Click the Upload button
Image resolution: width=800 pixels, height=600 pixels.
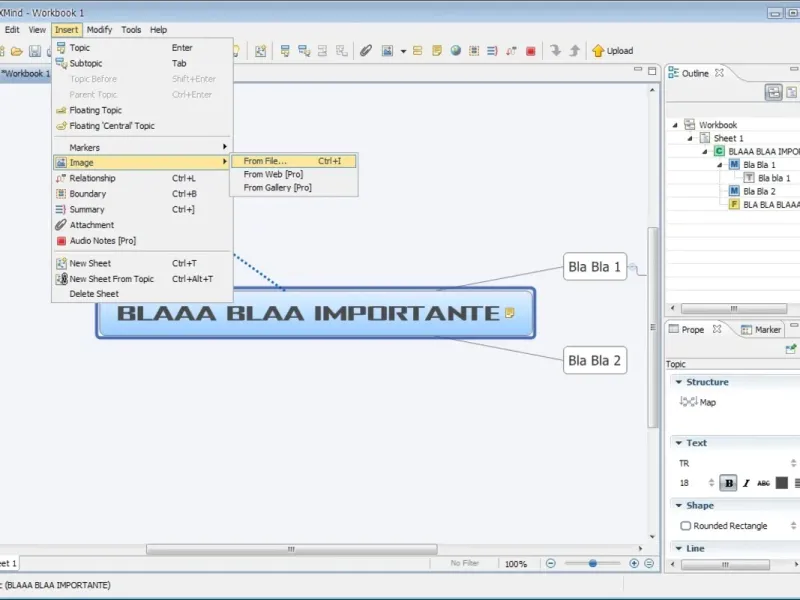click(613, 51)
